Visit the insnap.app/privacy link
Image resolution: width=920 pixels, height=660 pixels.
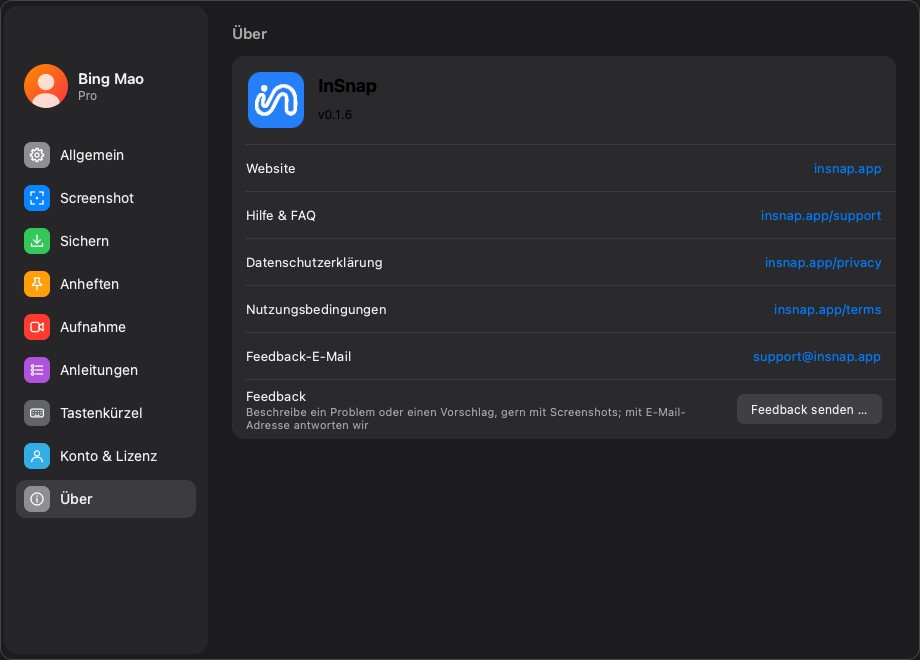pyautogui.click(x=823, y=262)
